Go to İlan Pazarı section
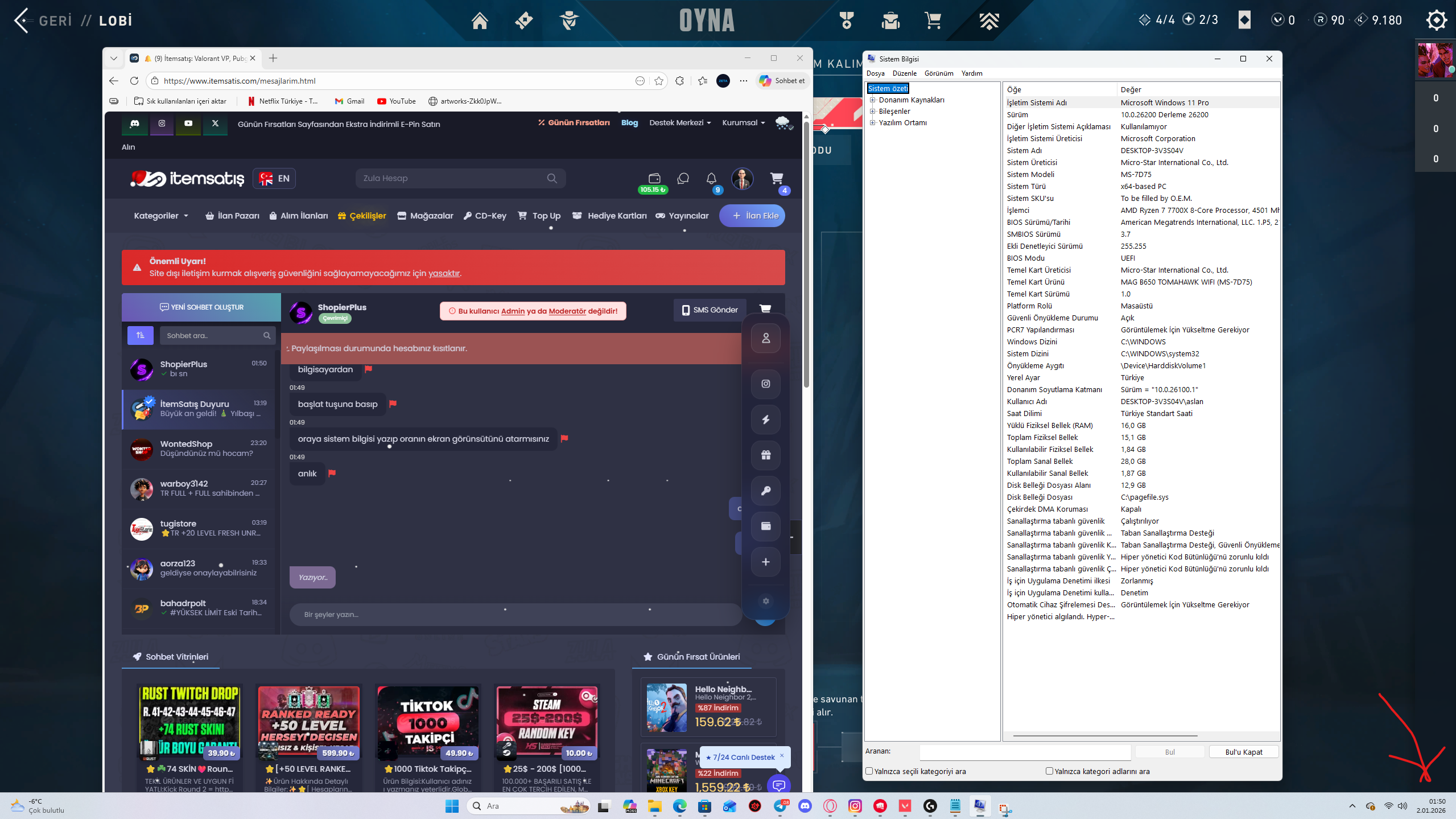Screen dimensions: 1456x819 pyautogui.click(x=232, y=216)
